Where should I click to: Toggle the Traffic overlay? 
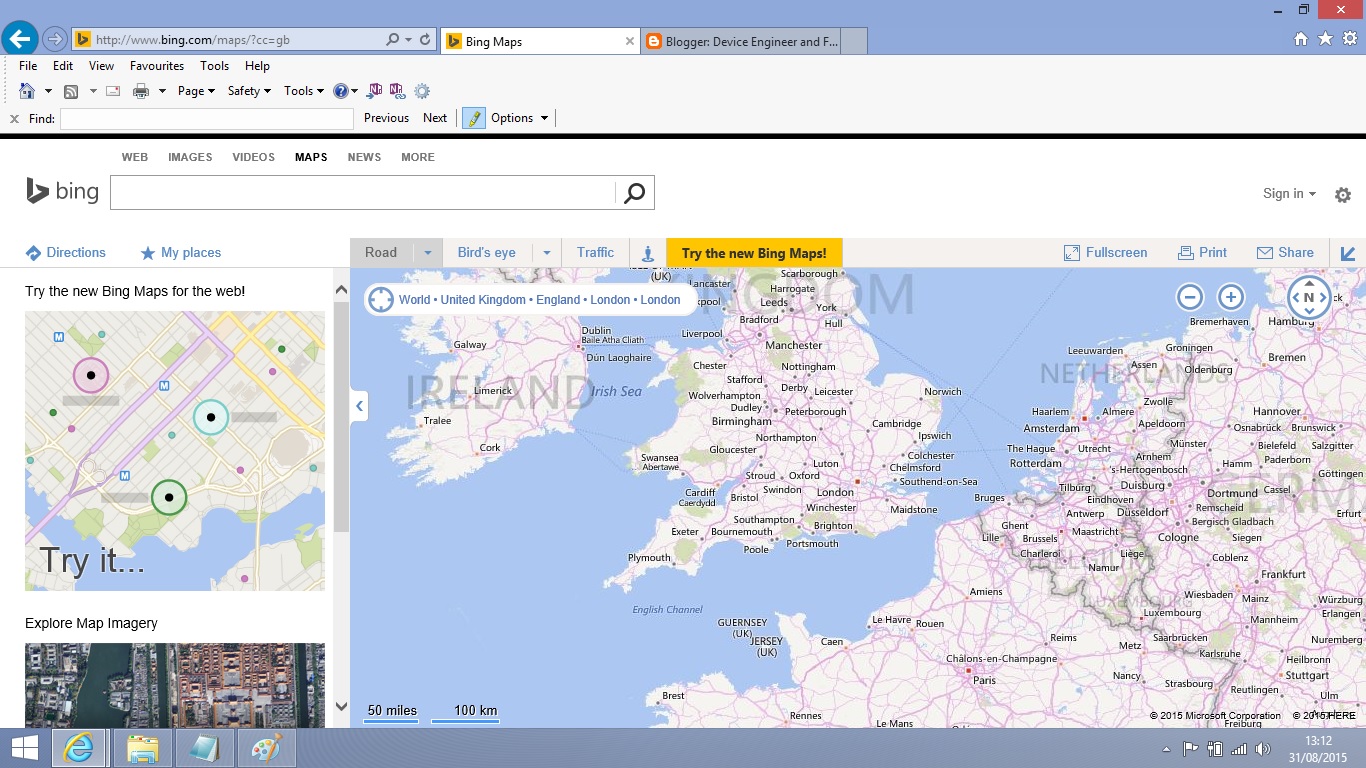[595, 253]
